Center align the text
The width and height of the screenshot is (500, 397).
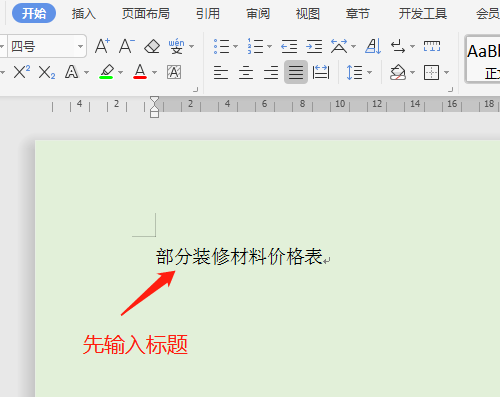tap(246, 72)
